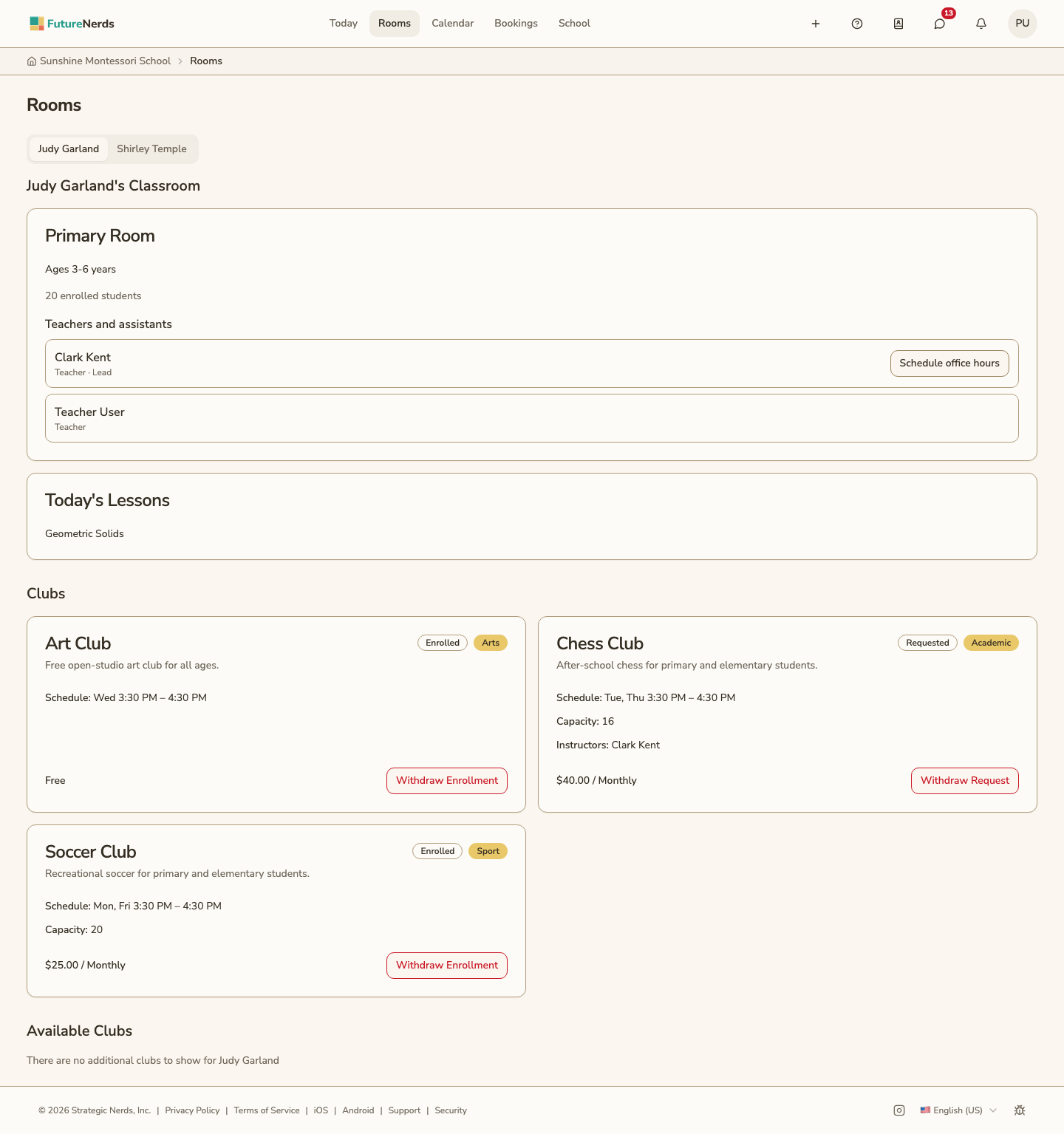Select the Judy Garland student tab
The image size is (1064, 1134).
[69, 148]
